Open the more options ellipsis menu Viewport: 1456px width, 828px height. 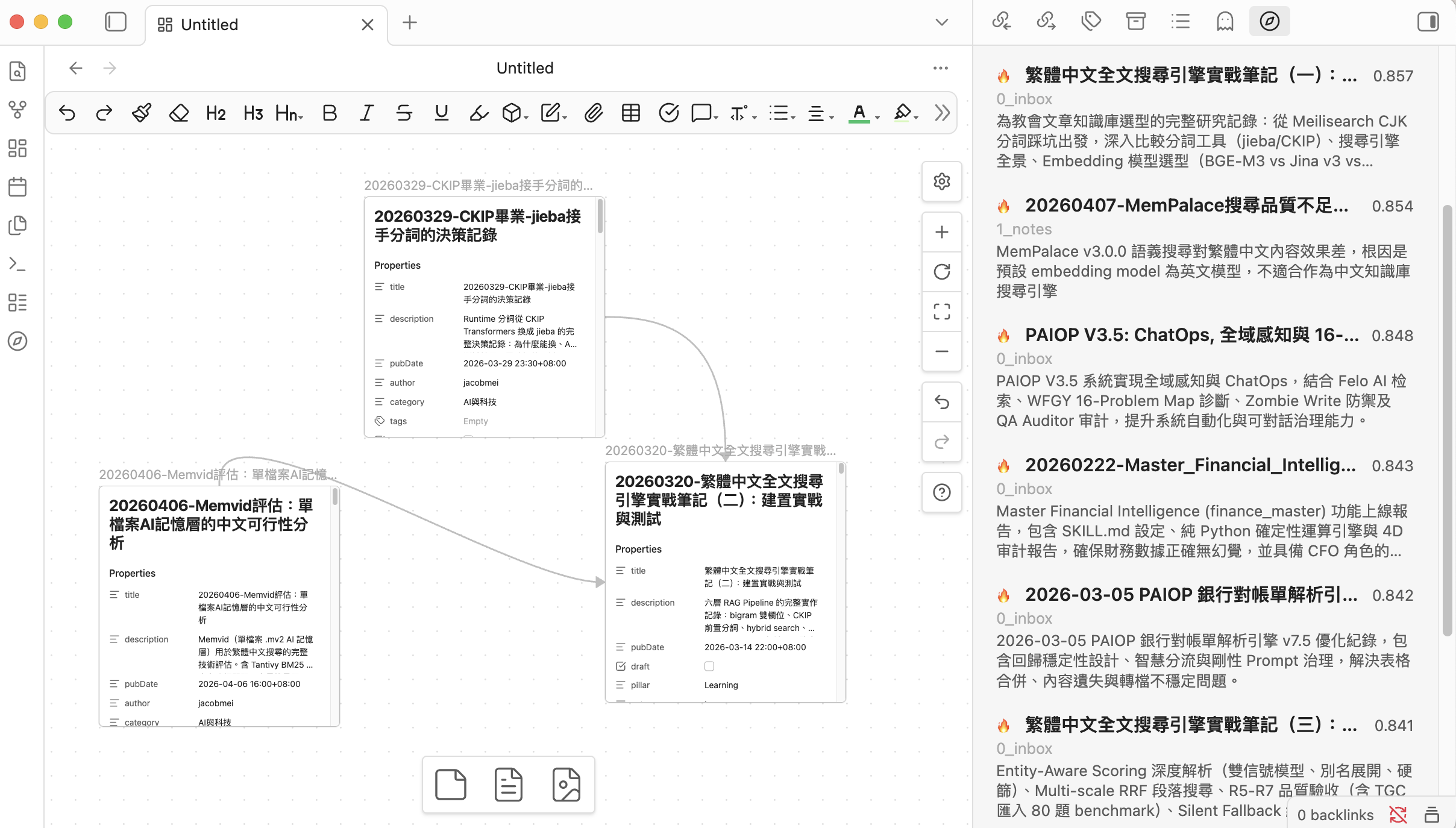coord(940,68)
